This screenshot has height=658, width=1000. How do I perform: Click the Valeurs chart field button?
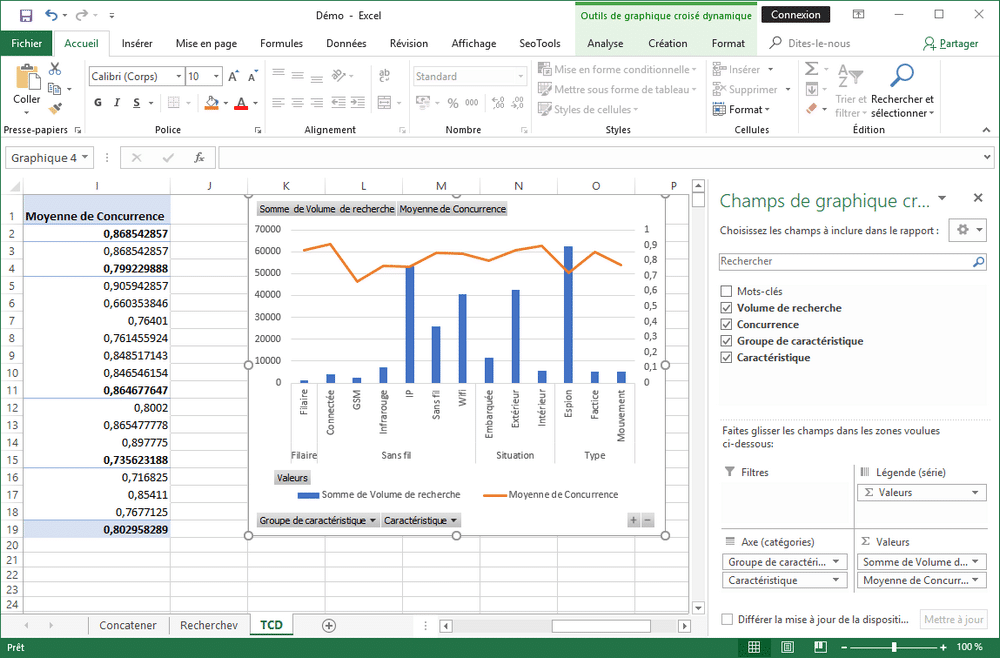click(292, 478)
